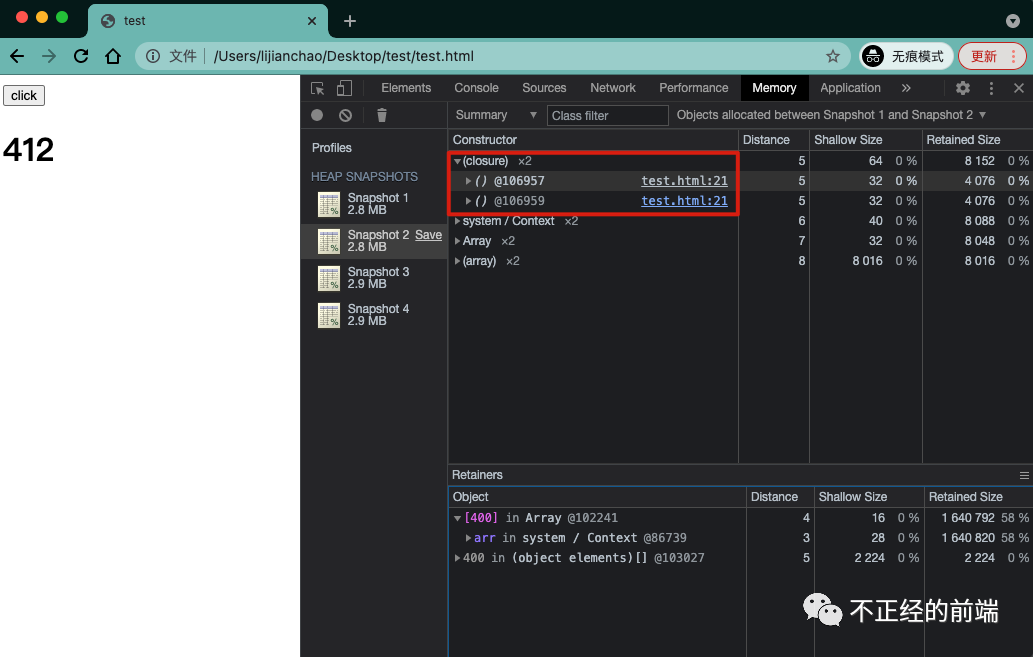Click the Profiles sidebar label
Screen dimensions: 1033x657
point(331,148)
